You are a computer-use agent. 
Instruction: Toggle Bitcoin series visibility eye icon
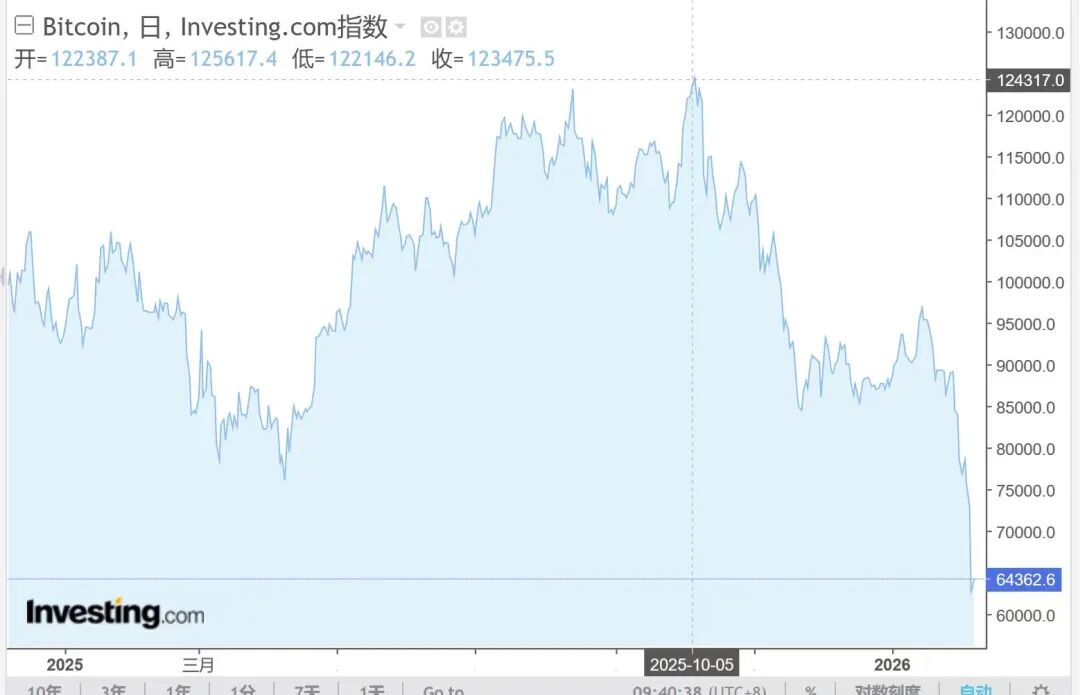[x=431, y=27]
